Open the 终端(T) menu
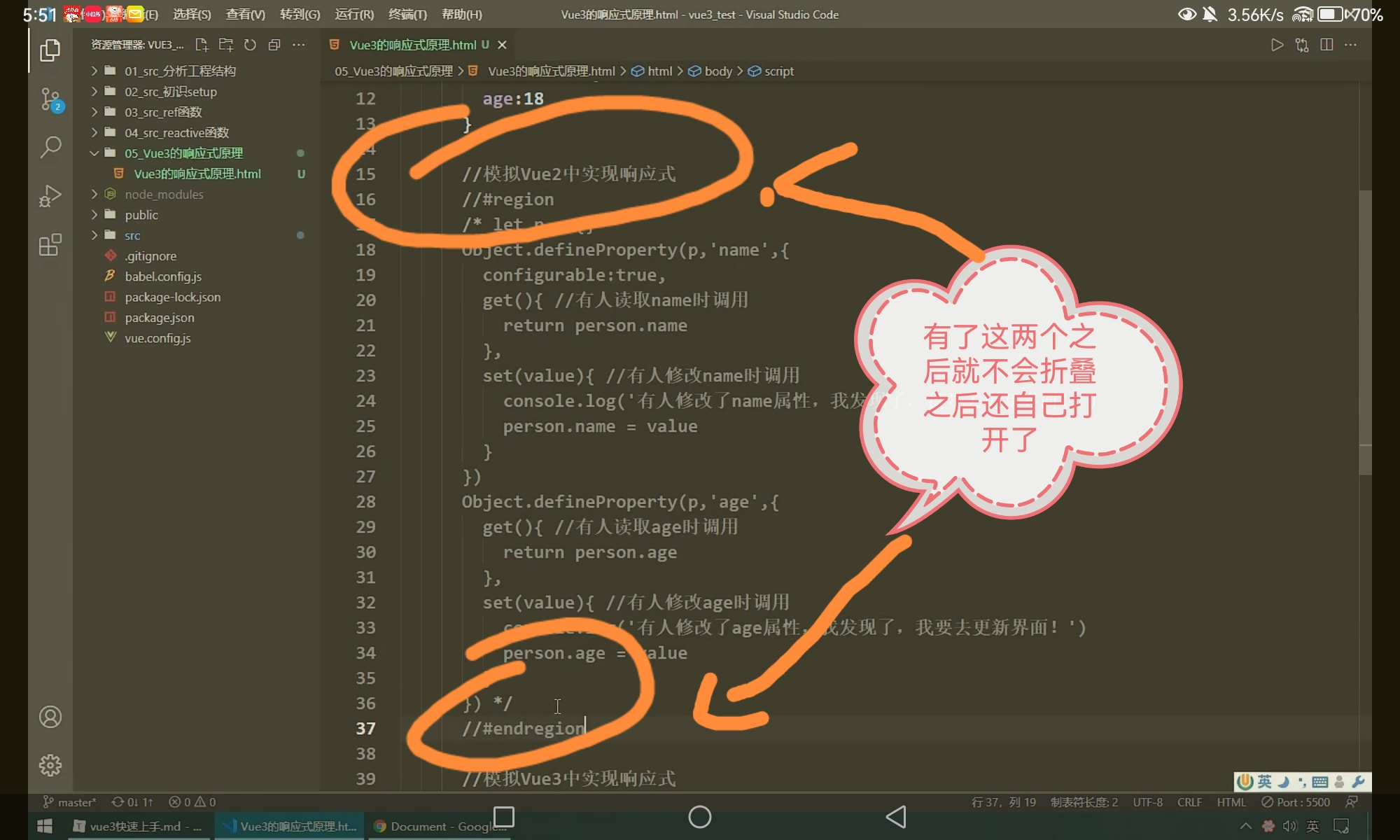 click(407, 14)
